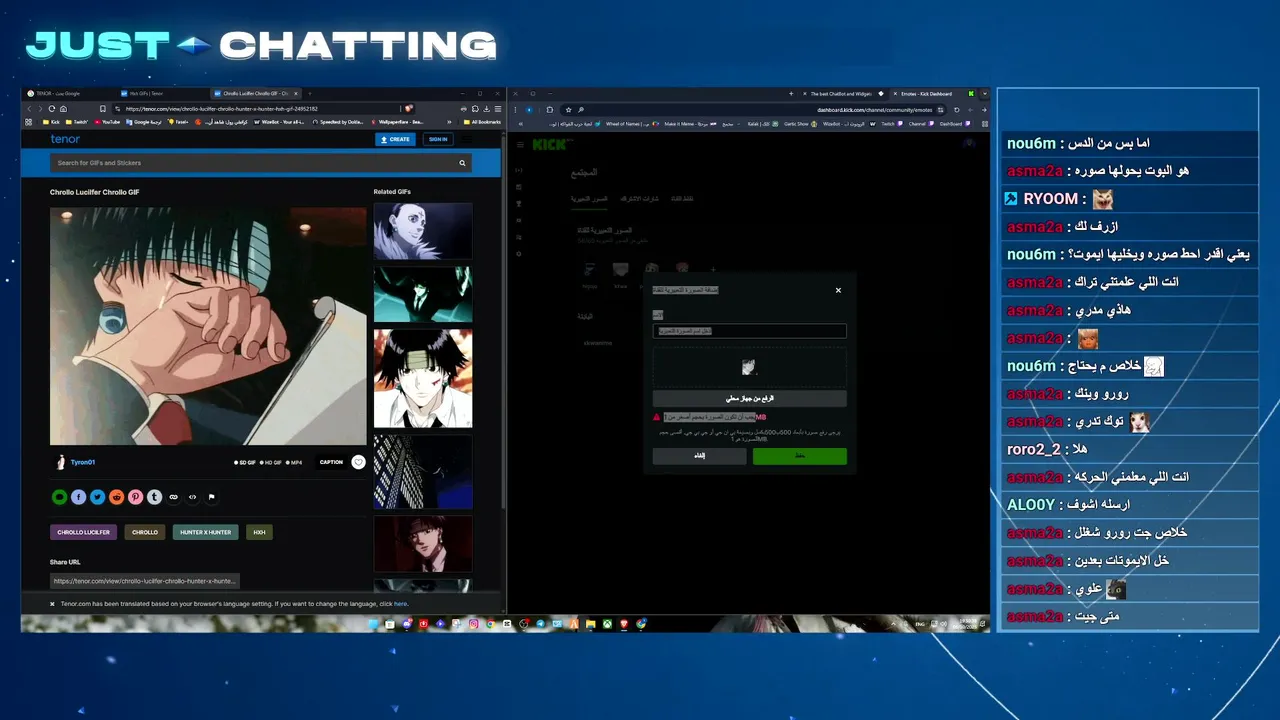Screen dimensions: 1280x720
Task: Click the emote name input field in dialog
Action: 750,331
